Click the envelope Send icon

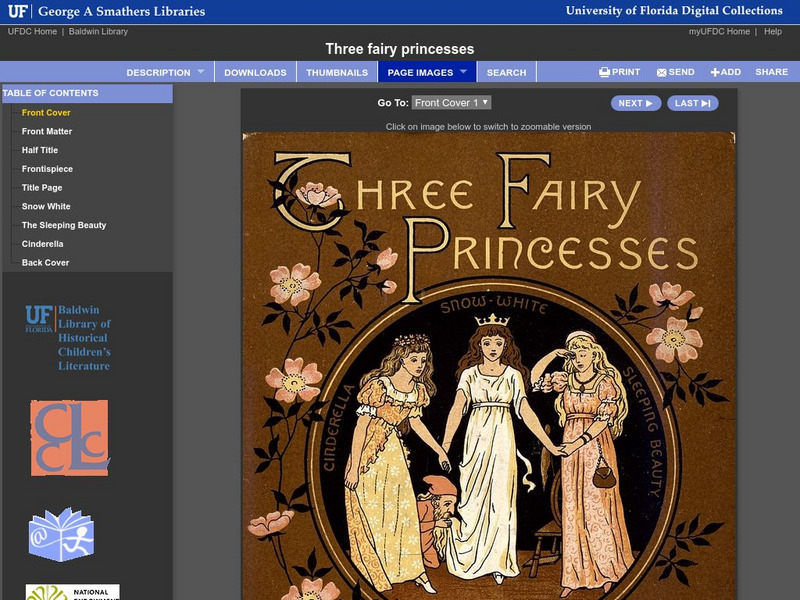pyautogui.click(x=661, y=72)
